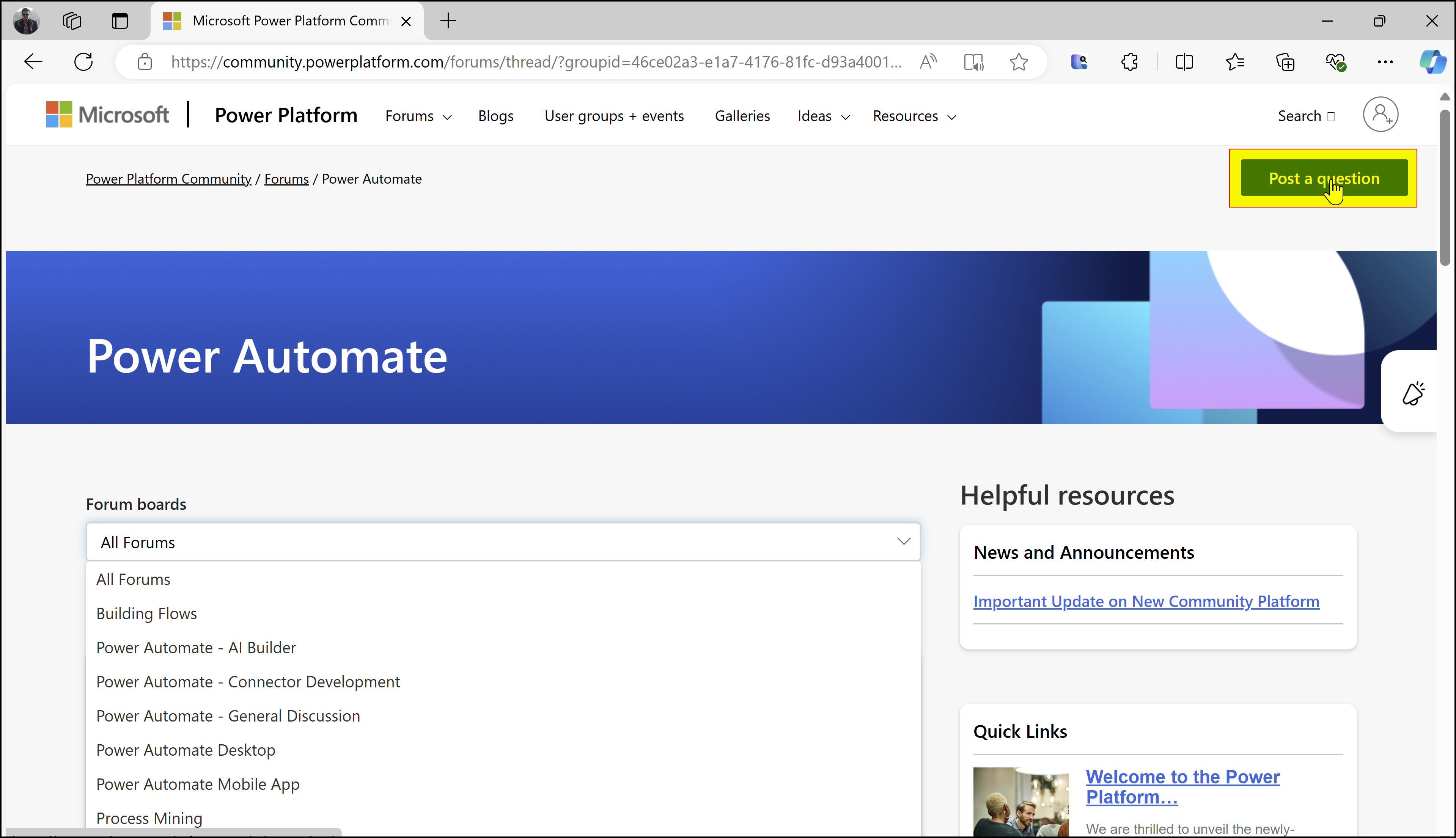Screen dimensions: 1456x838
Task: Follow Forums breadcrumb link
Action: click(286, 179)
